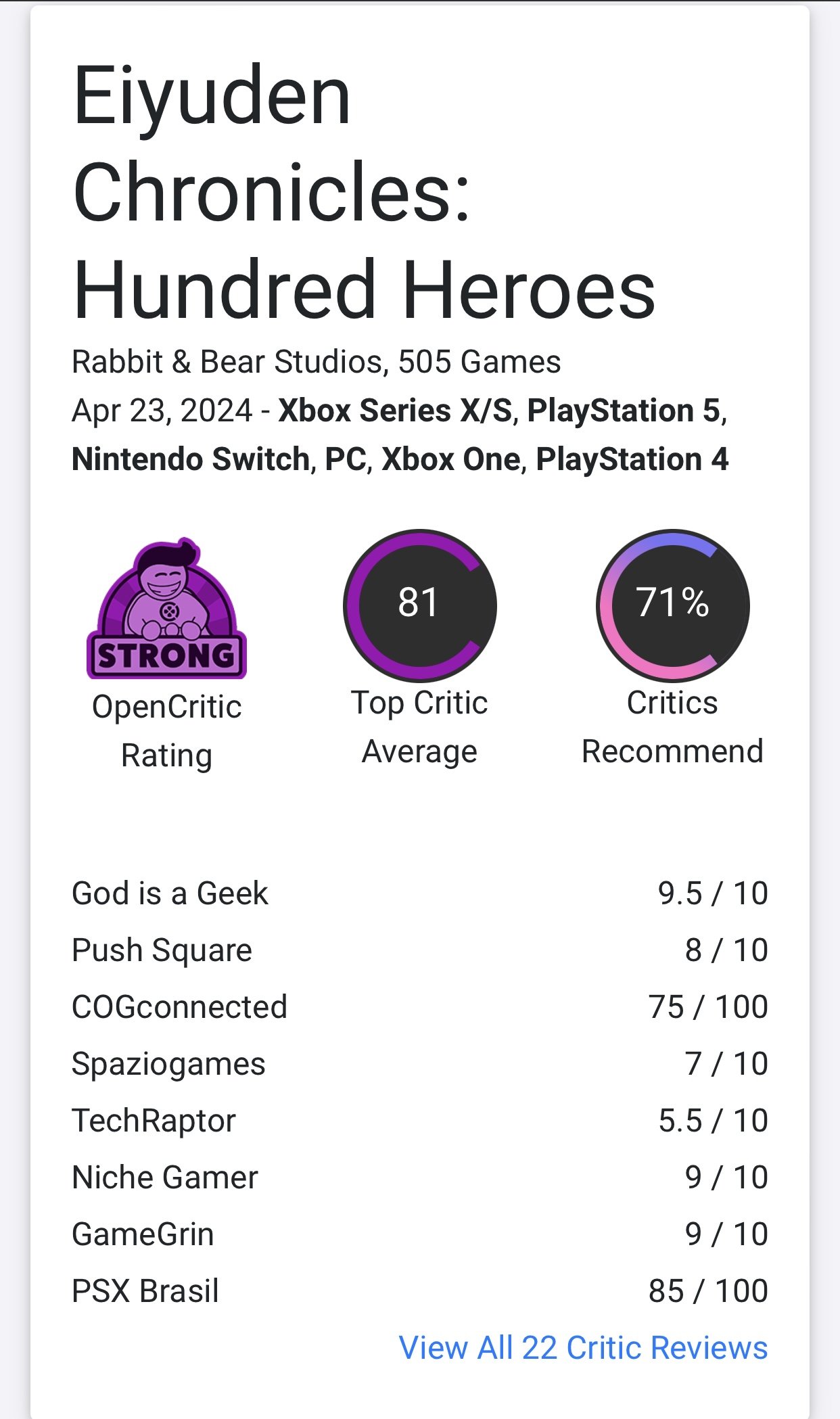The width and height of the screenshot is (840, 1419).
Task: Select the PSX Brasil review entry
Action: pos(145,1290)
